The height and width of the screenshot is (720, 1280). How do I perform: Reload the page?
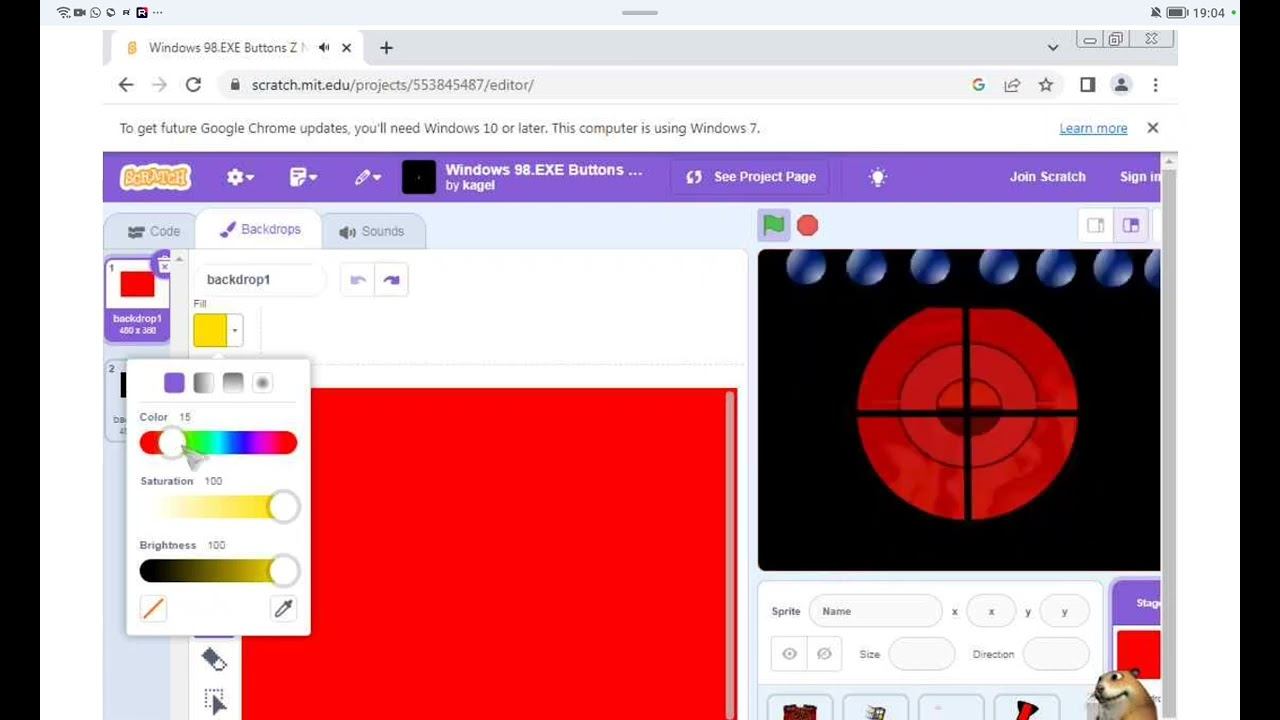194,85
